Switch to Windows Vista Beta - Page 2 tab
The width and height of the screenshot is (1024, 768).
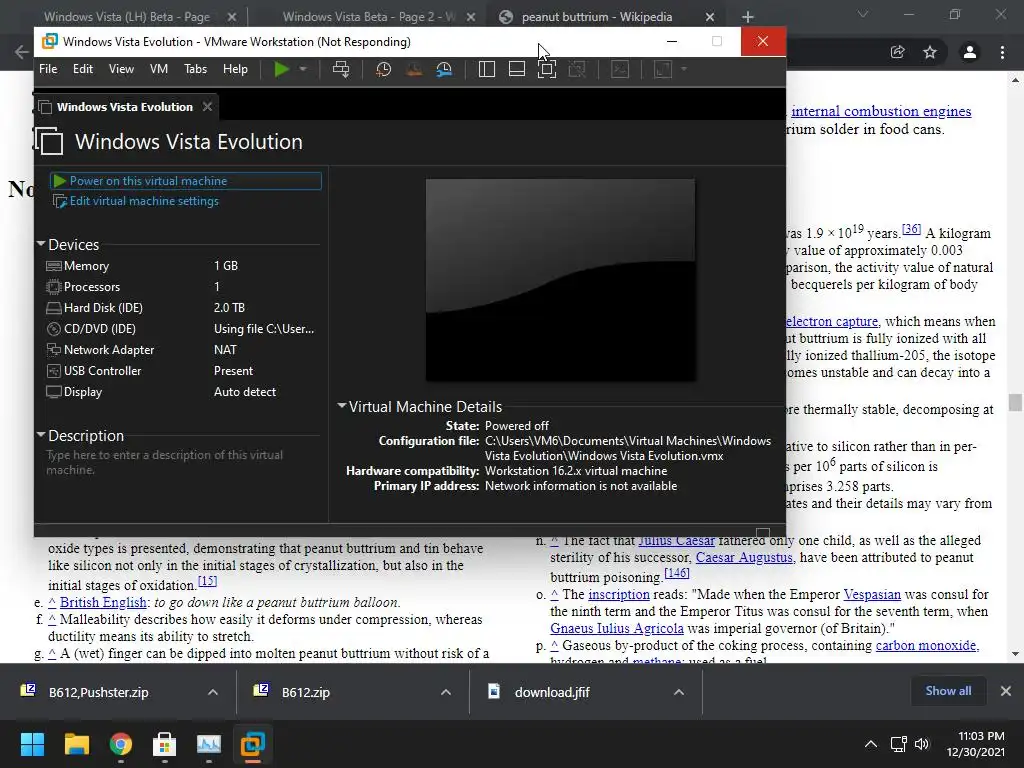[369, 17]
